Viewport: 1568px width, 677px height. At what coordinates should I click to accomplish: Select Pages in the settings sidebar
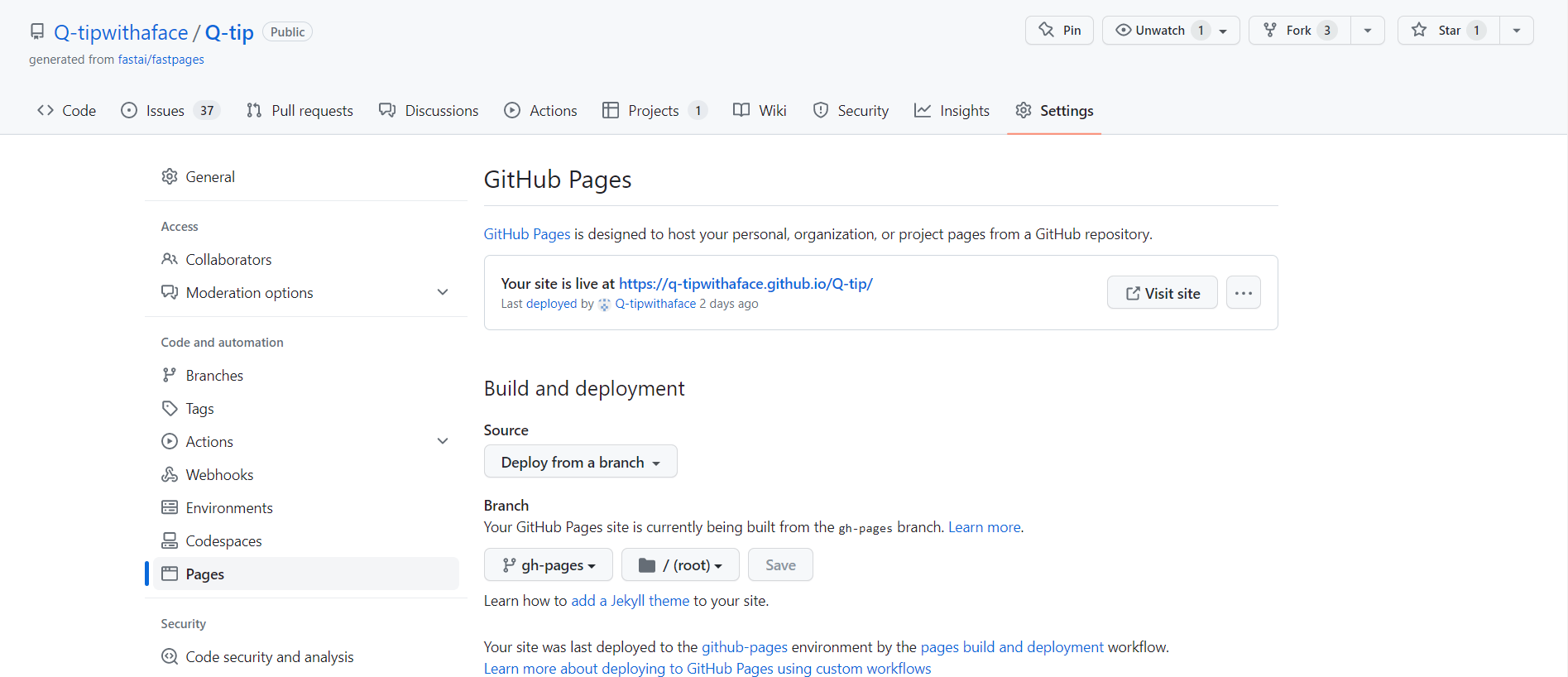(306, 574)
